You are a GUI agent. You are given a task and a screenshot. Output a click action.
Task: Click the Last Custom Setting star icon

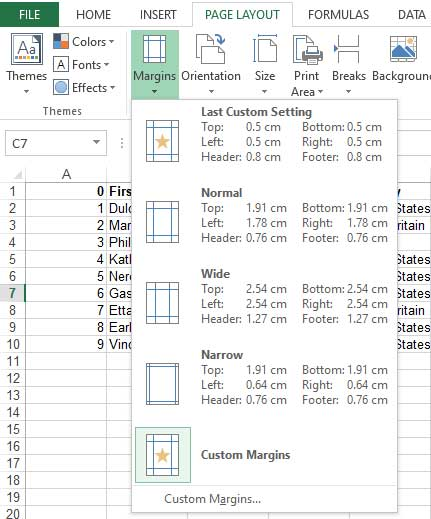point(162,141)
